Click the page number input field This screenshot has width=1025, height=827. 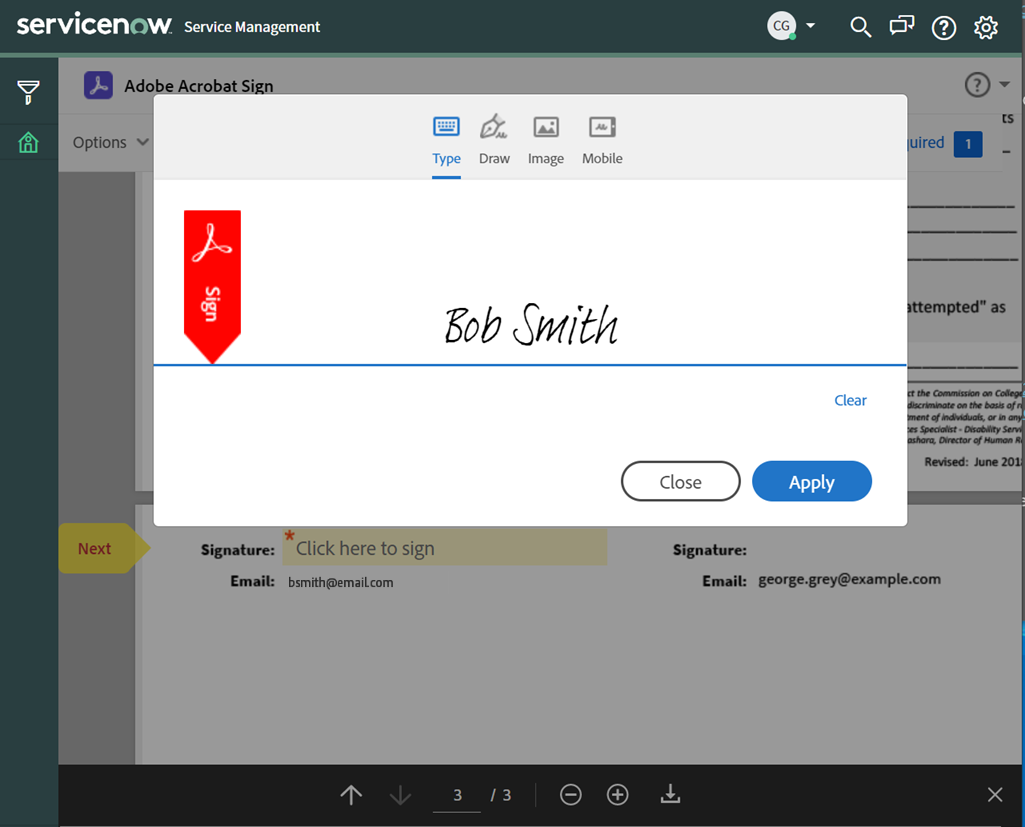456,794
